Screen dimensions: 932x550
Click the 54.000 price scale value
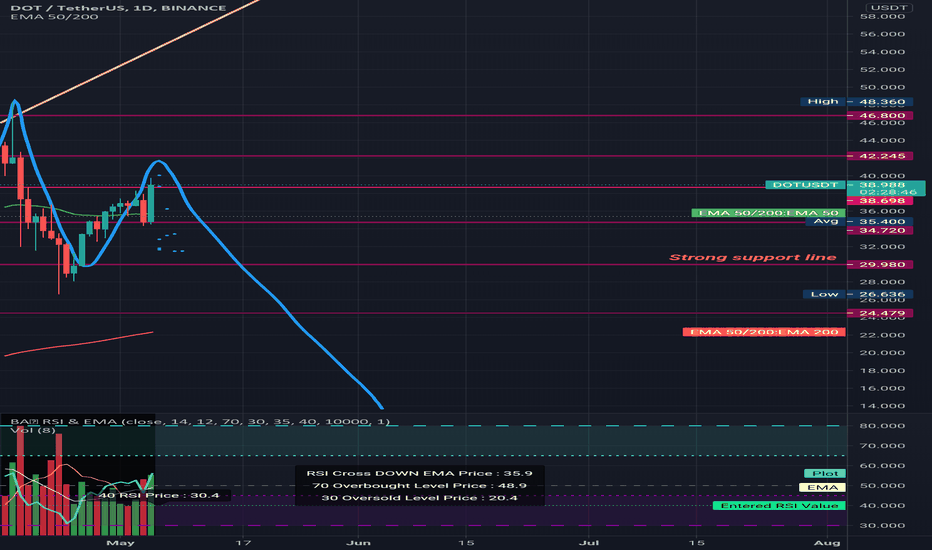point(882,52)
